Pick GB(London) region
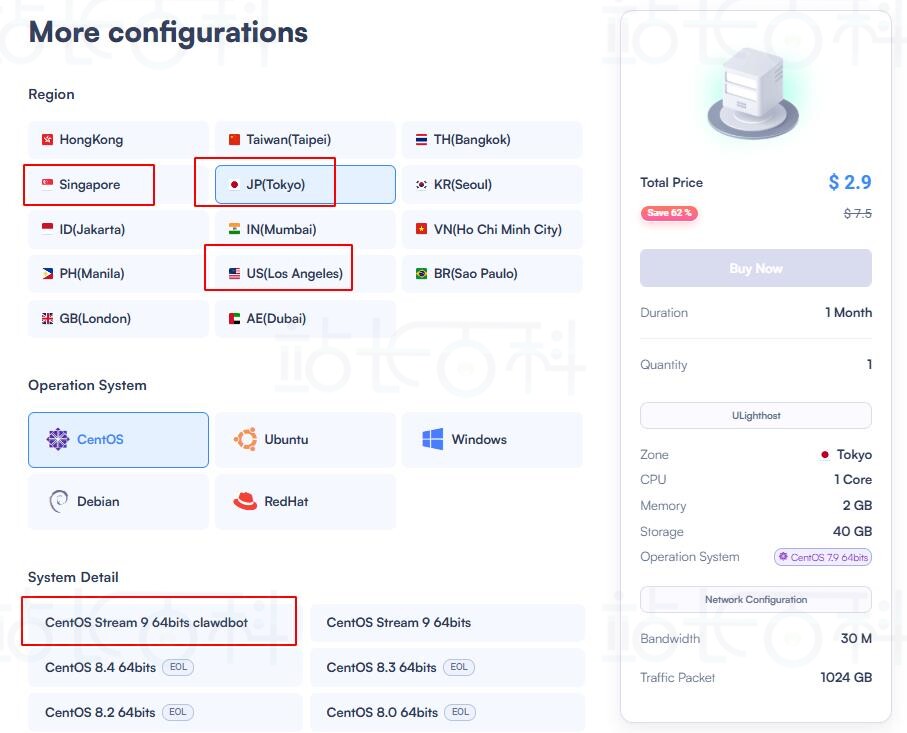907x733 pixels. [118, 318]
